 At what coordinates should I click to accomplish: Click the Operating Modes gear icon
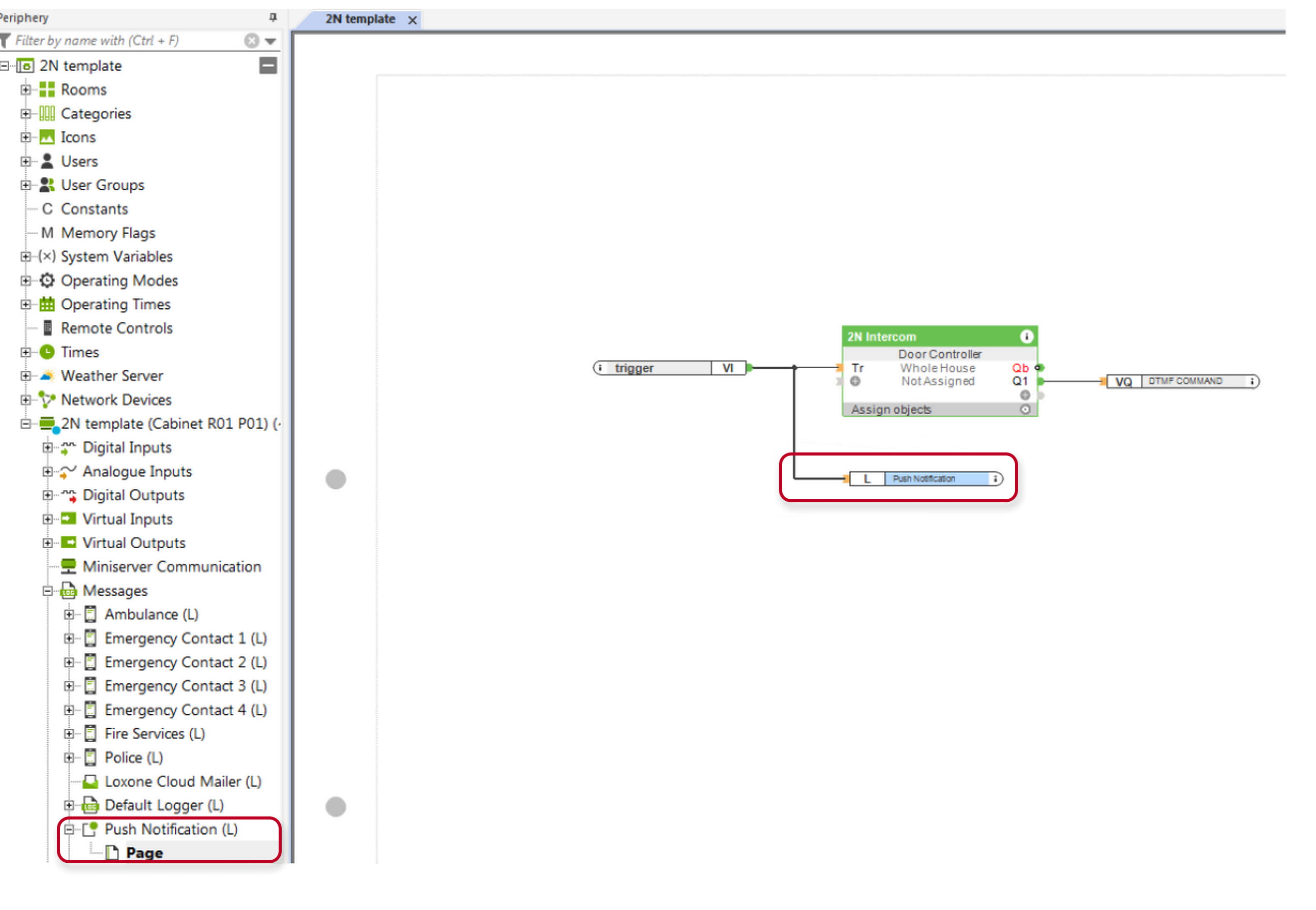point(47,281)
